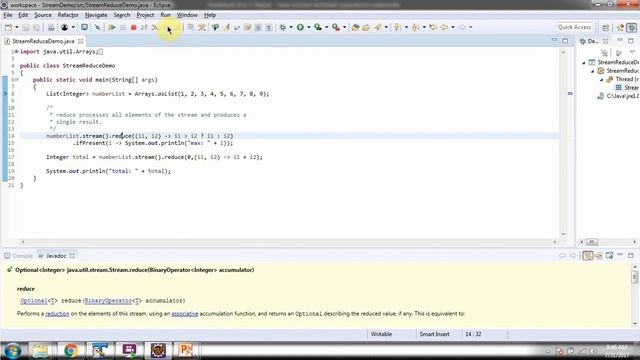Close the Javadoc tab with X
The height and width of the screenshot is (360, 640).
pos(72,256)
